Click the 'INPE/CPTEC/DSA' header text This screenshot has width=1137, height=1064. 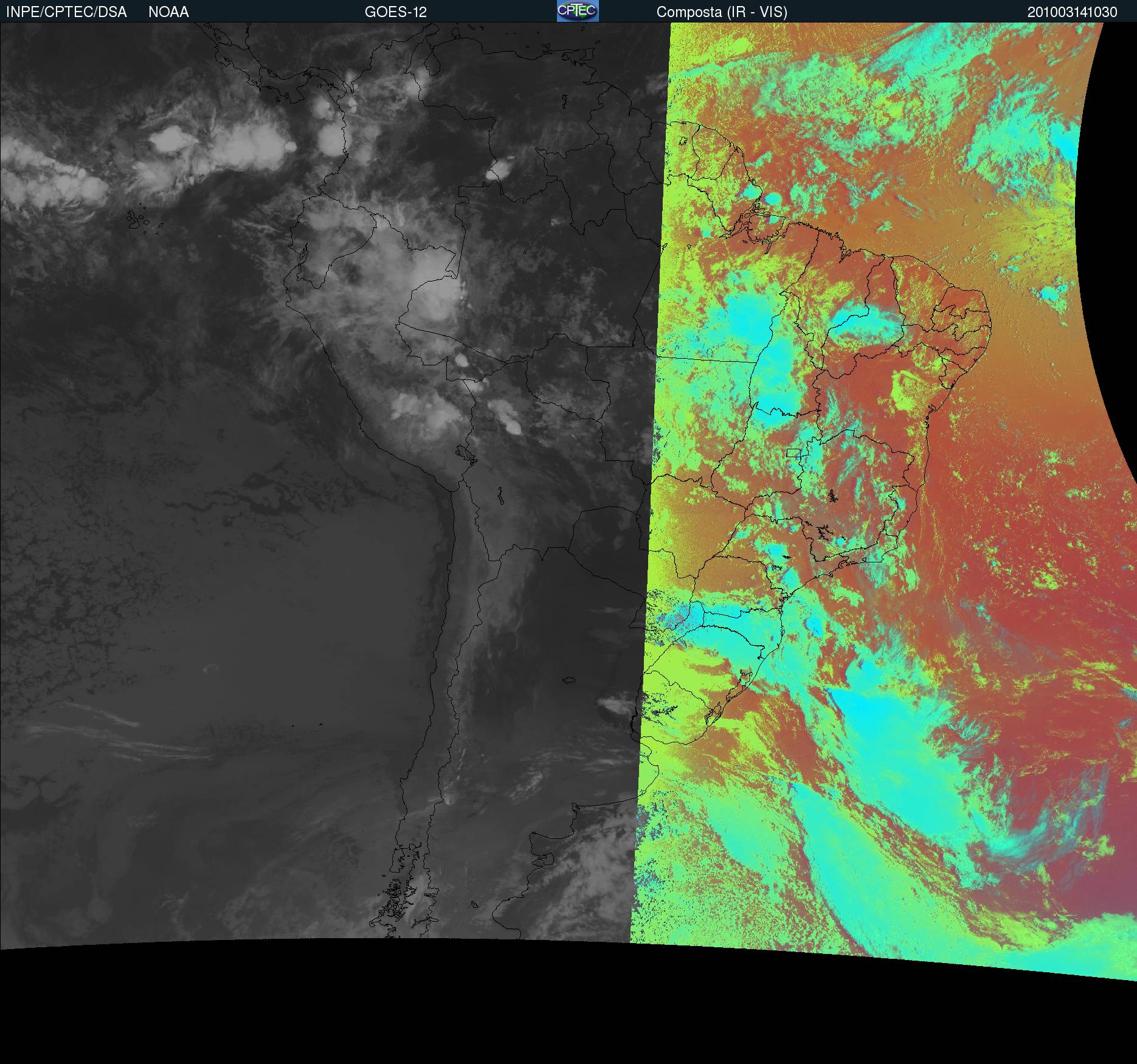(x=66, y=12)
